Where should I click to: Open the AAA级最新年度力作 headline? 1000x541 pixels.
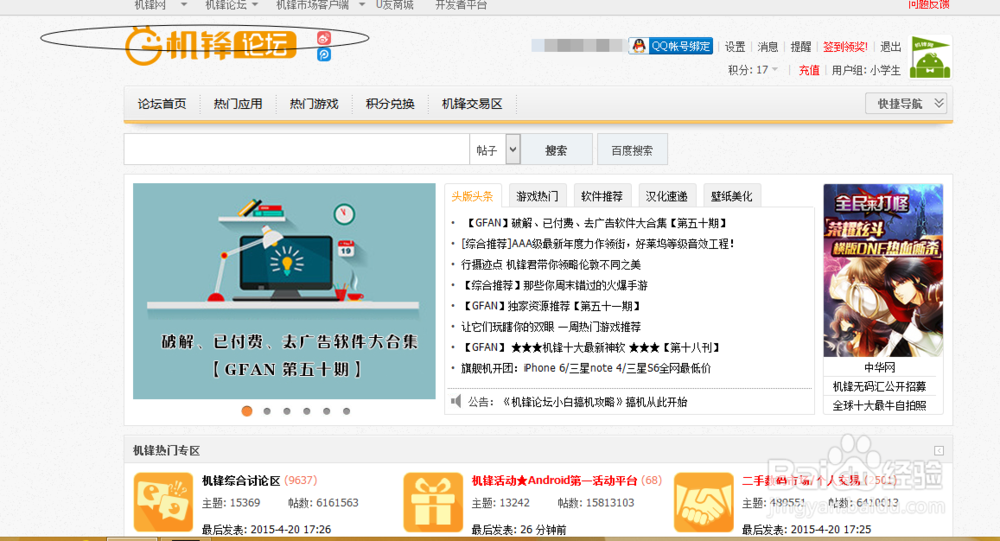(x=598, y=244)
